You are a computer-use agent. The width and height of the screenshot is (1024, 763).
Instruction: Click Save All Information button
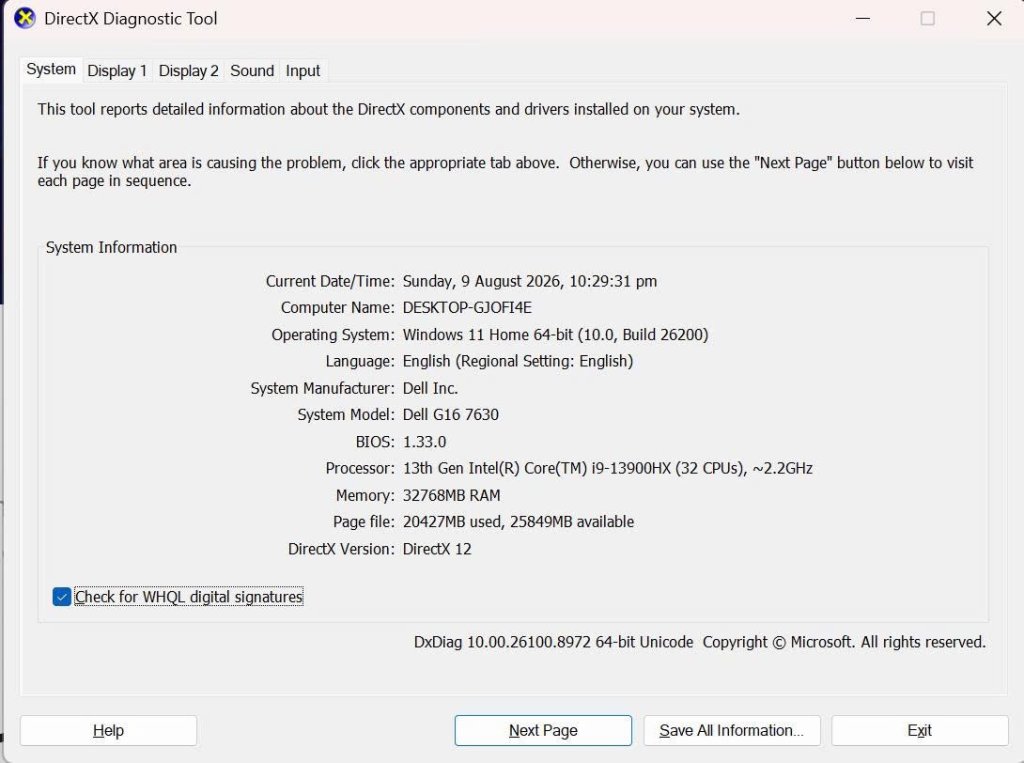click(731, 730)
